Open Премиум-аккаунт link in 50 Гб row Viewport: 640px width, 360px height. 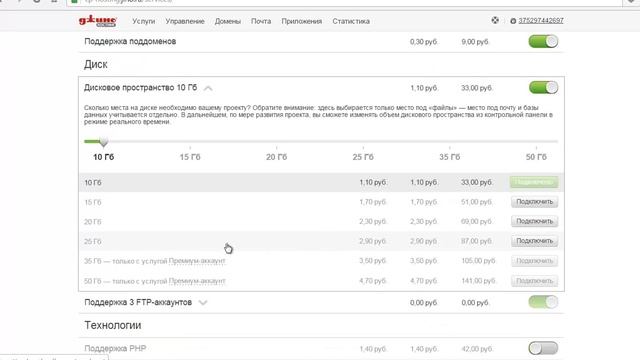197,281
